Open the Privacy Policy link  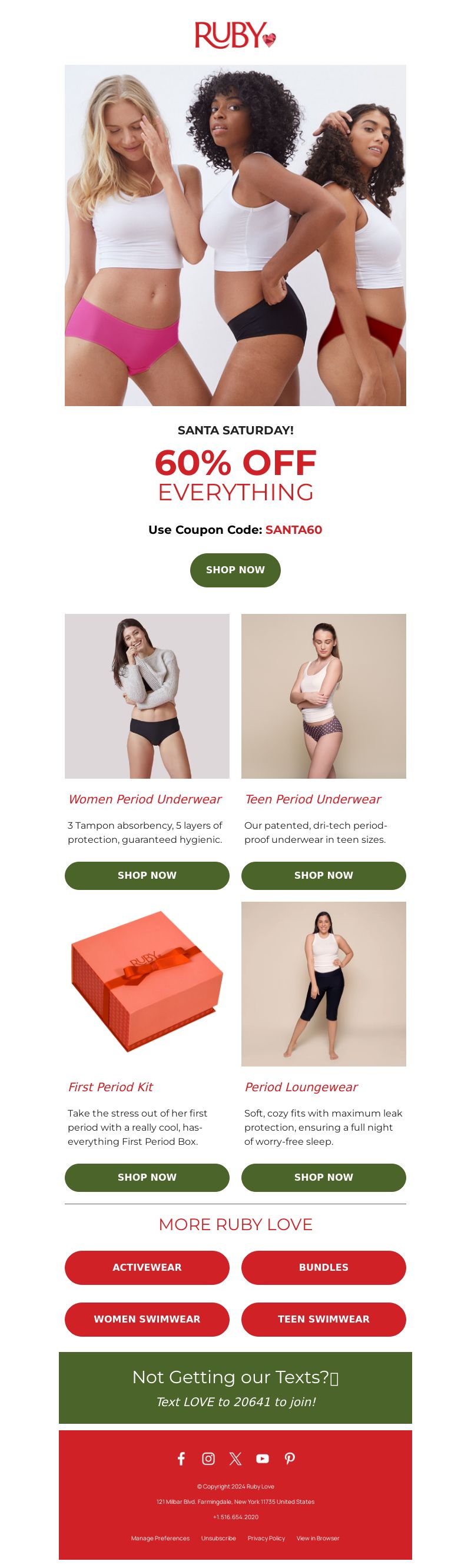(266, 1537)
